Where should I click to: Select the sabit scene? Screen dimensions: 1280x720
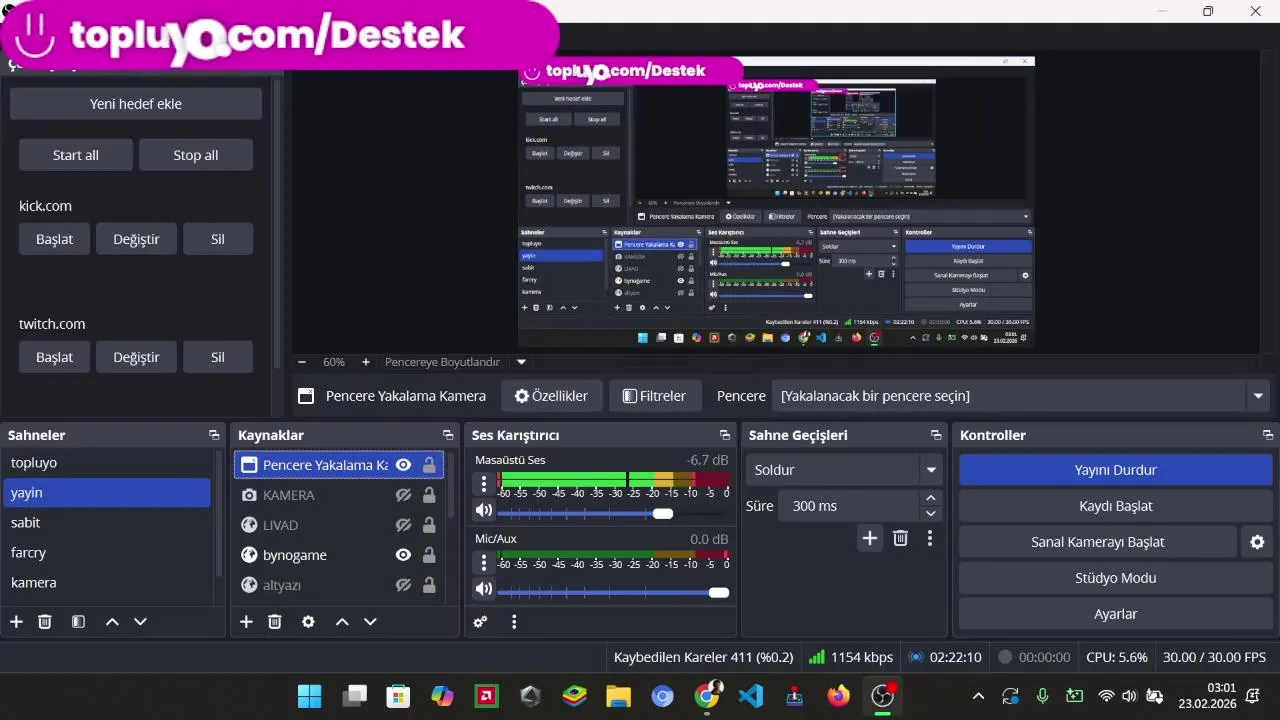coord(107,522)
